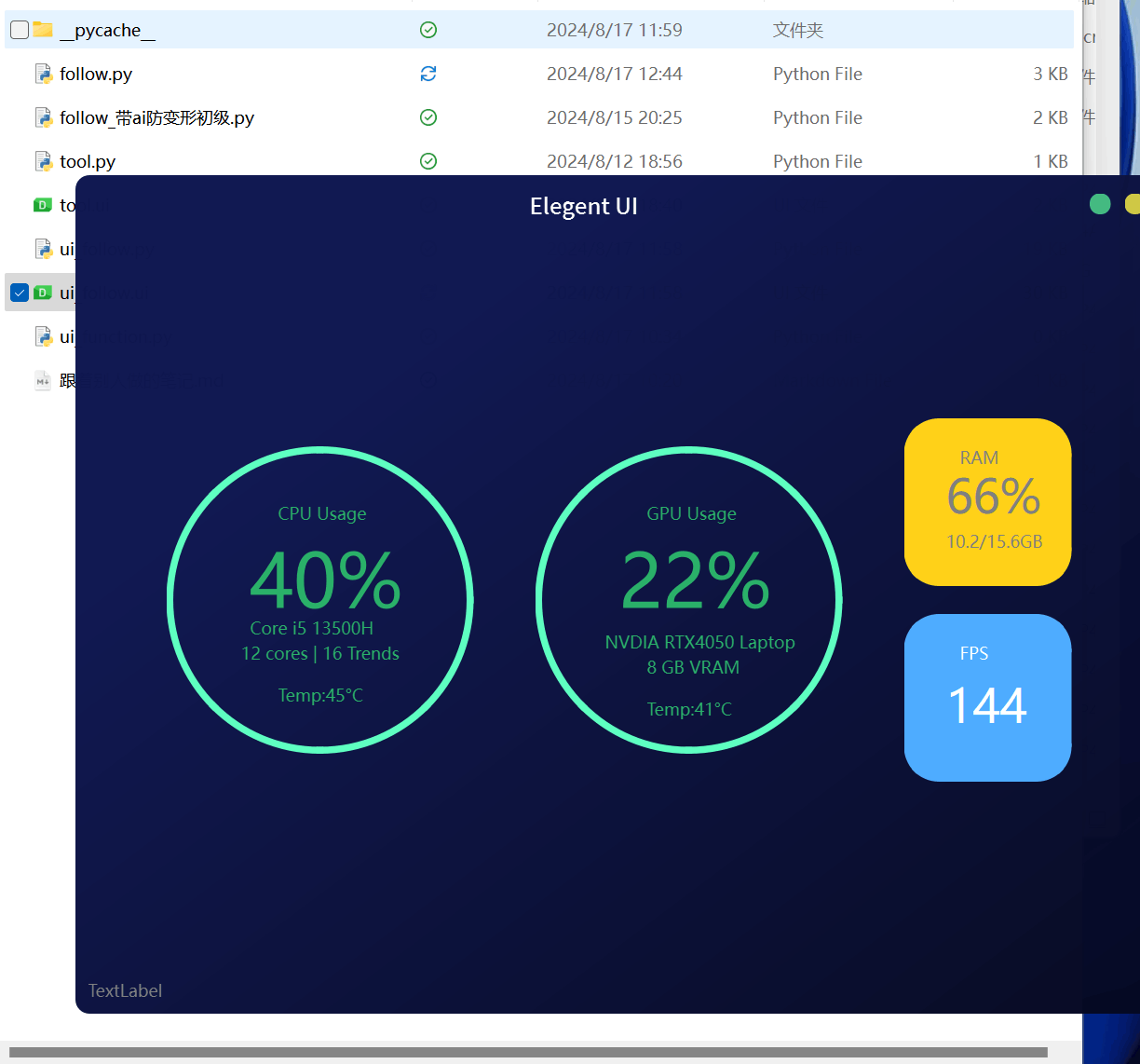
Task: Click the 10.2/15.6GB memory label
Action: point(995,541)
